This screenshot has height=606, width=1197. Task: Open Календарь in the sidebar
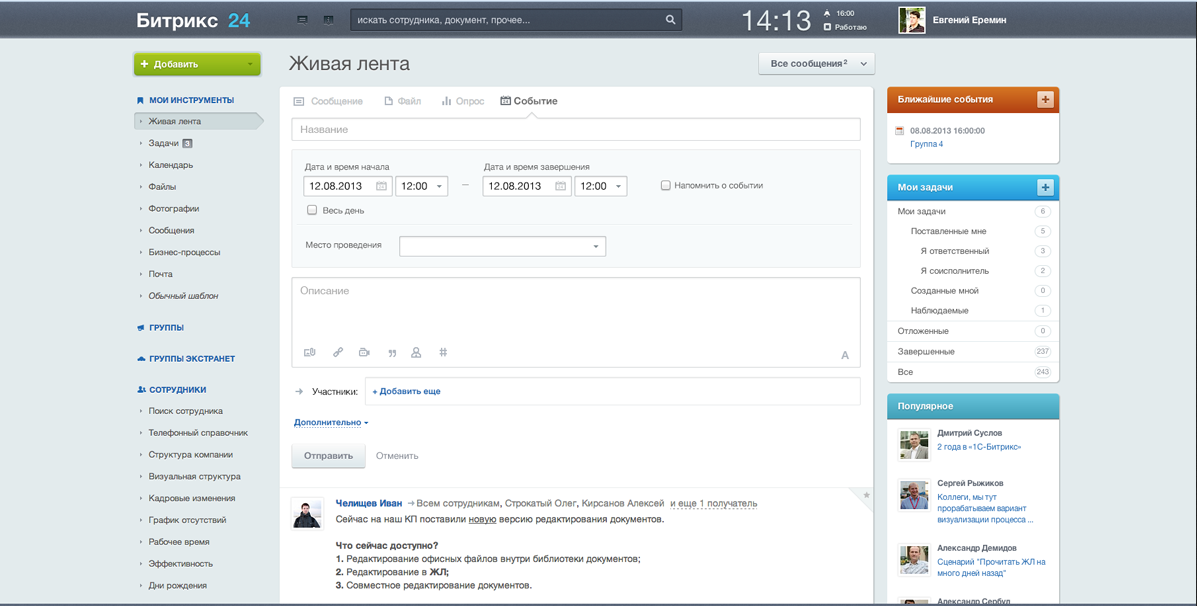[171, 165]
